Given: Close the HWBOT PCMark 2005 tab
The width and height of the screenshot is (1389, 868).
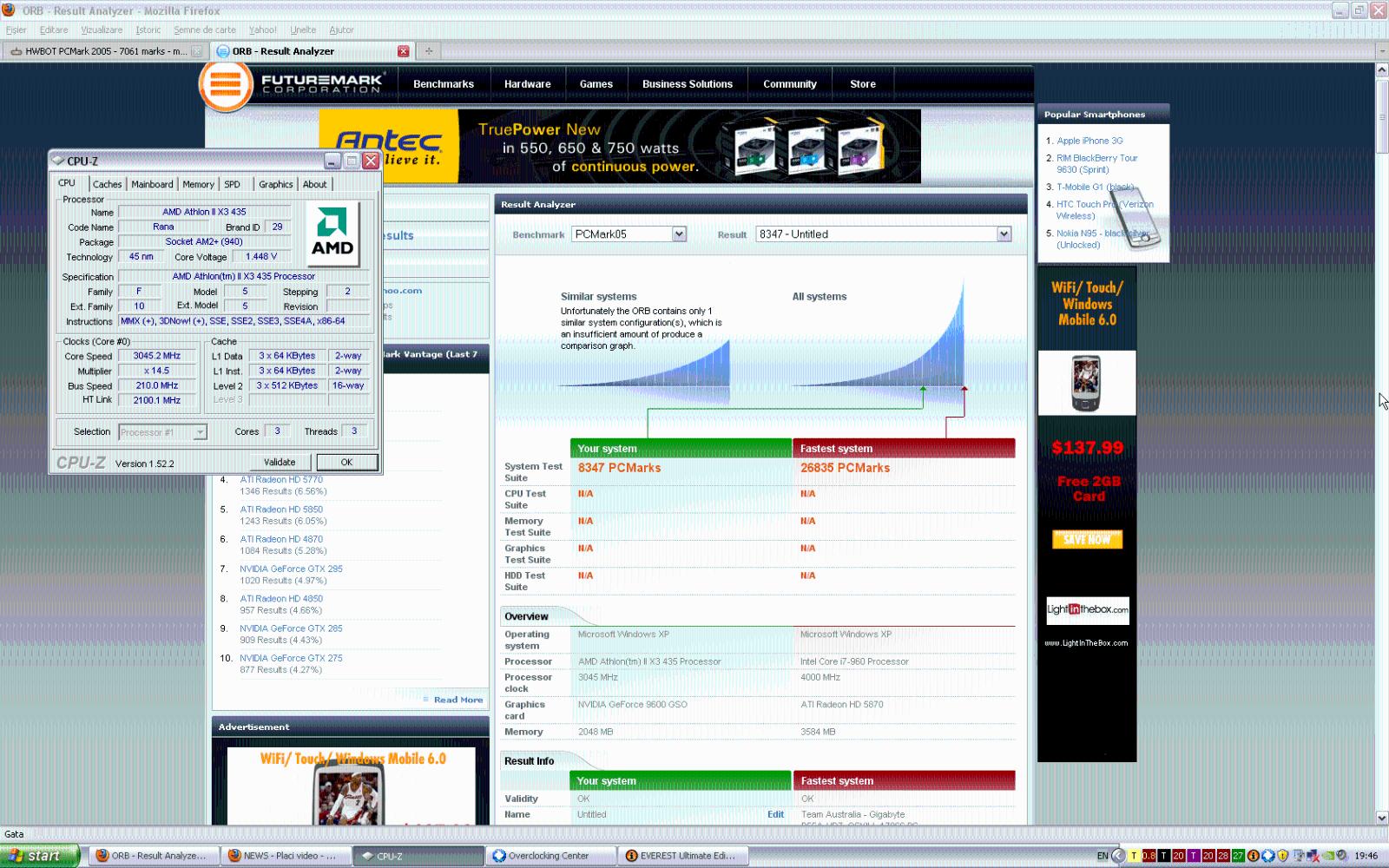Looking at the screenshot, I should point(197,51).
